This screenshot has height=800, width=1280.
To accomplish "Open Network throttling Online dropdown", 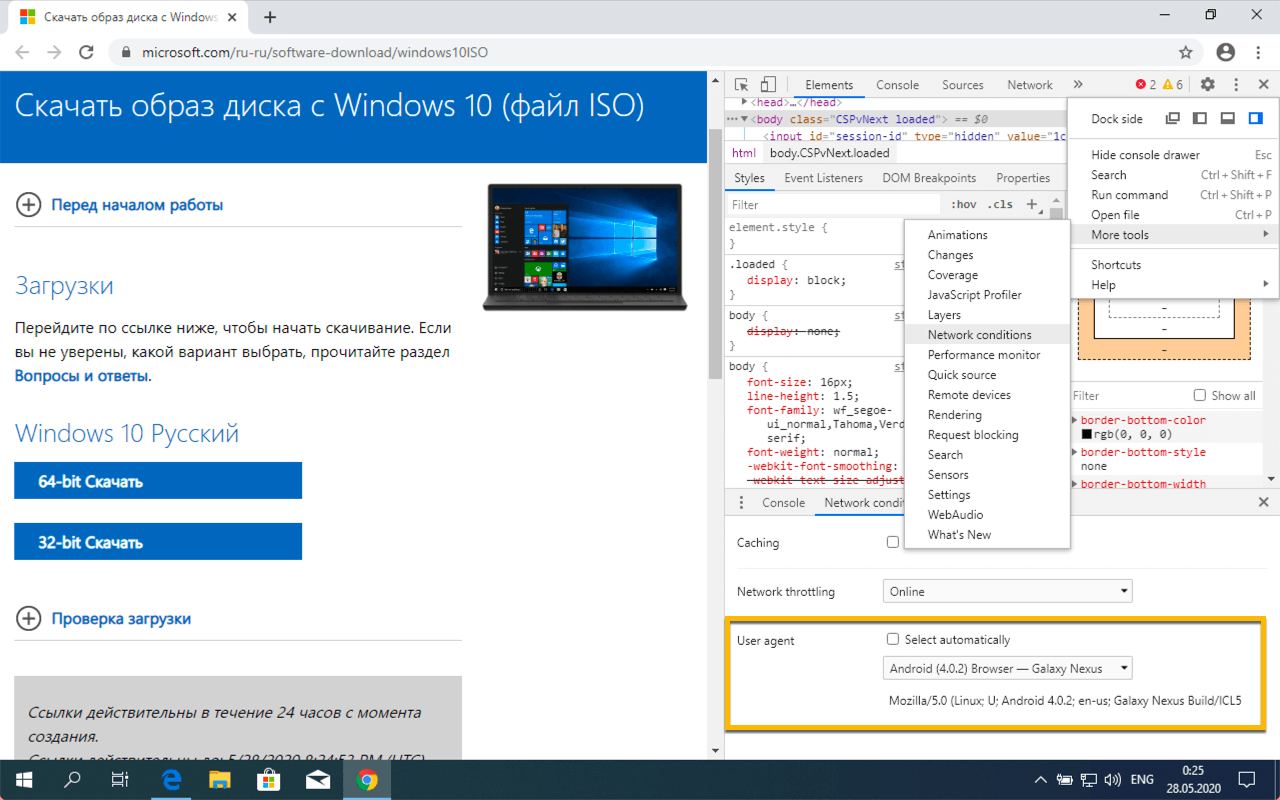I will click(1008, 591).
